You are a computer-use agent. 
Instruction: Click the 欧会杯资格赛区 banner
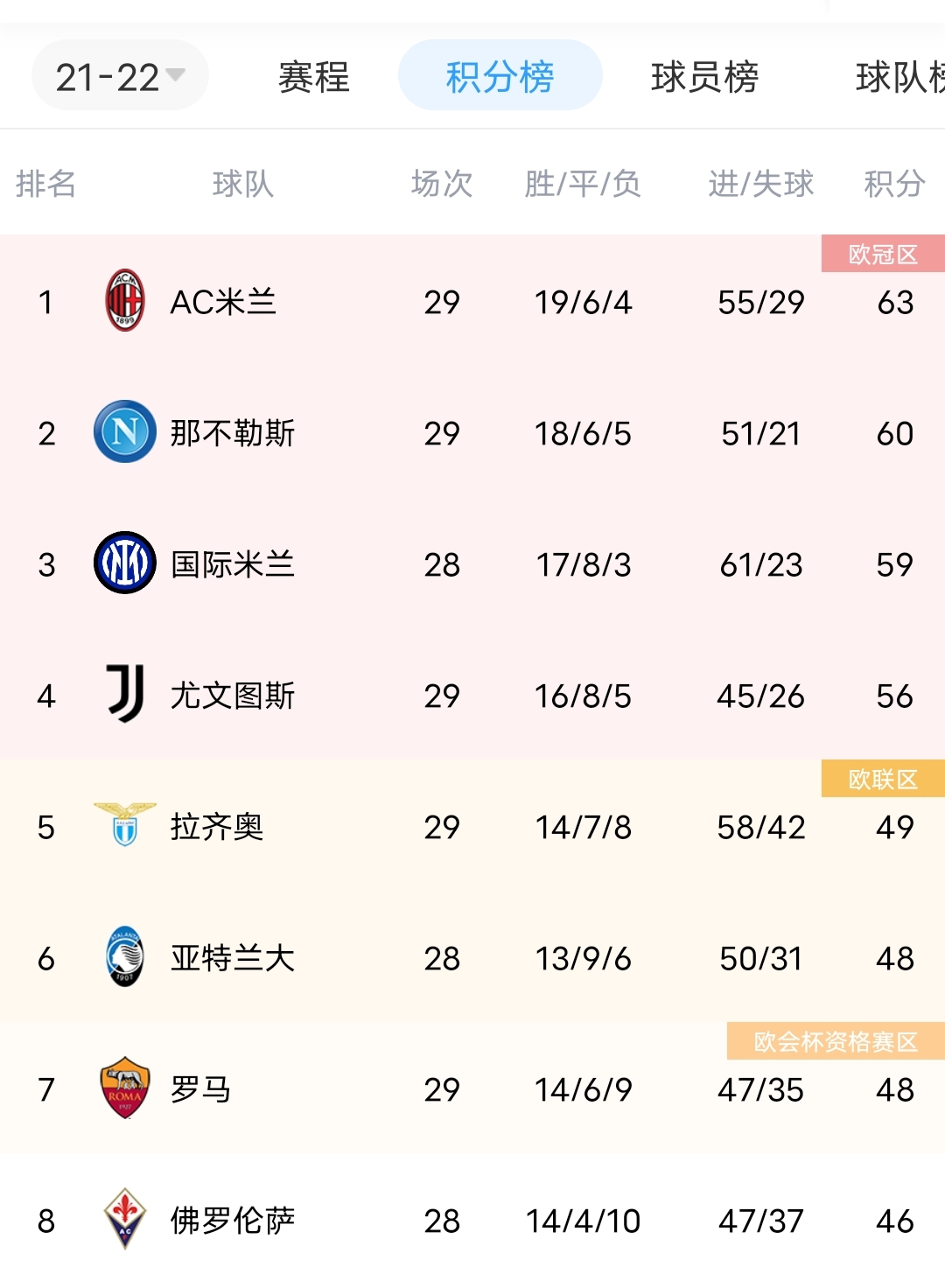pyautogui.click(x=834, y=1041)
